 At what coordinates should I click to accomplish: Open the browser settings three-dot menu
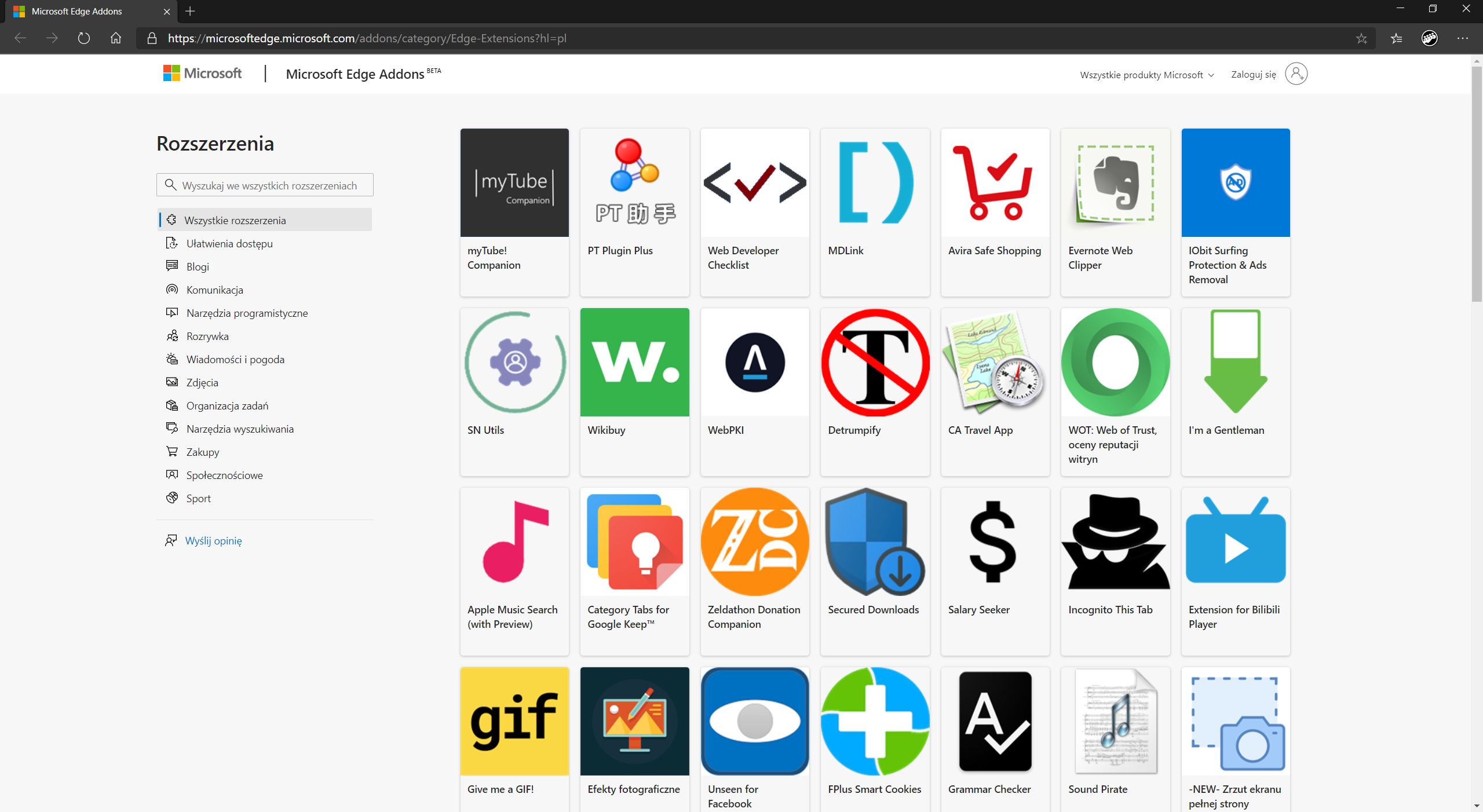(1463, 38)
